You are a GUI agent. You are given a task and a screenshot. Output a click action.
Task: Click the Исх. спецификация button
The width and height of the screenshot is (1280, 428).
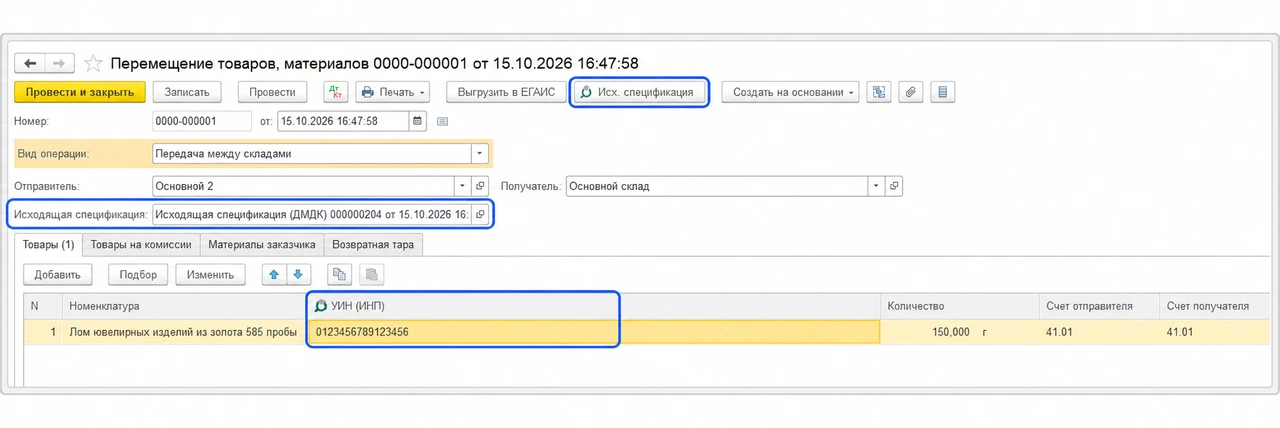pos(639,92)
